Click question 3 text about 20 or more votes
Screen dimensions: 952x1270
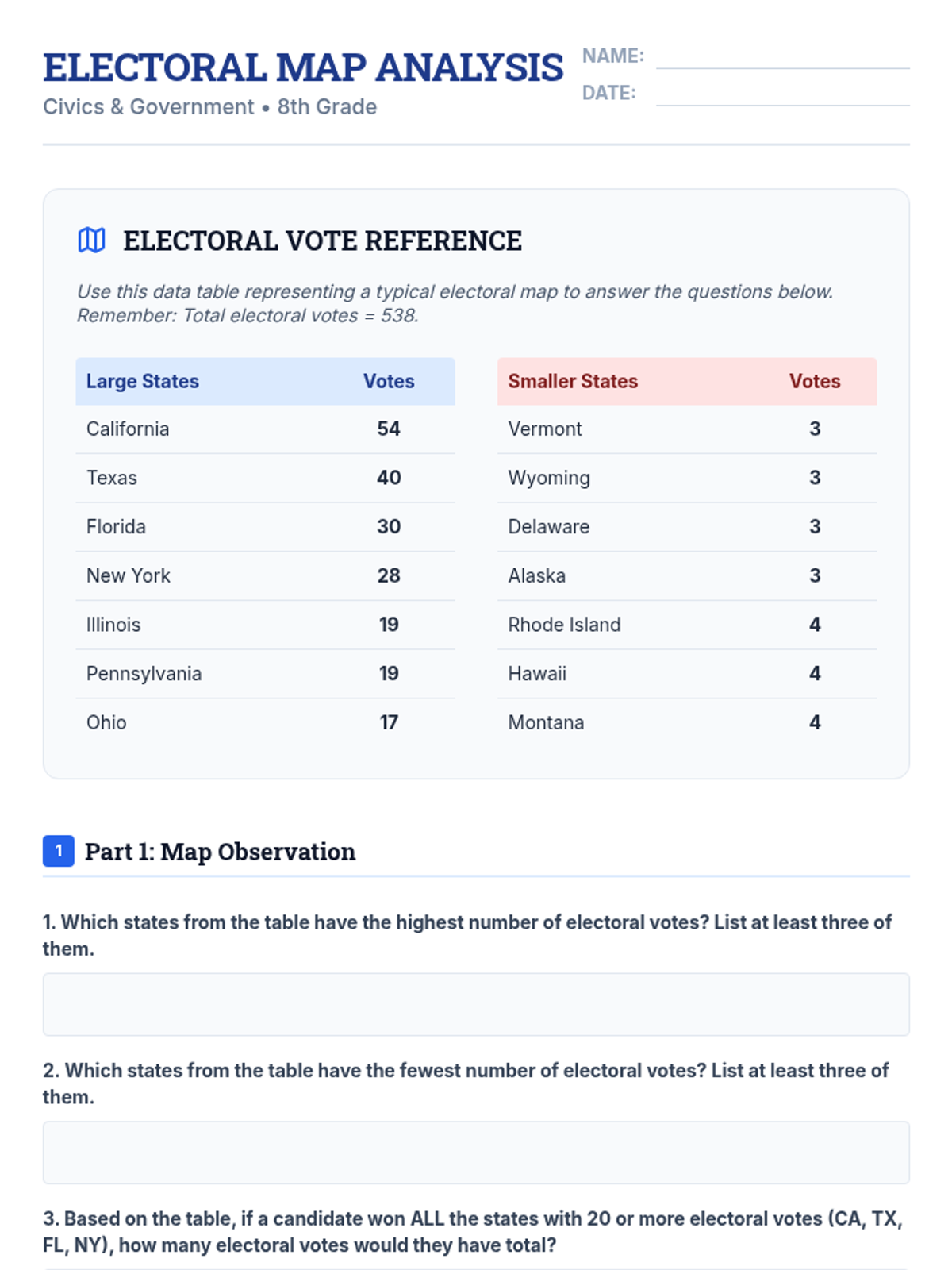(x=473, y=1231)
